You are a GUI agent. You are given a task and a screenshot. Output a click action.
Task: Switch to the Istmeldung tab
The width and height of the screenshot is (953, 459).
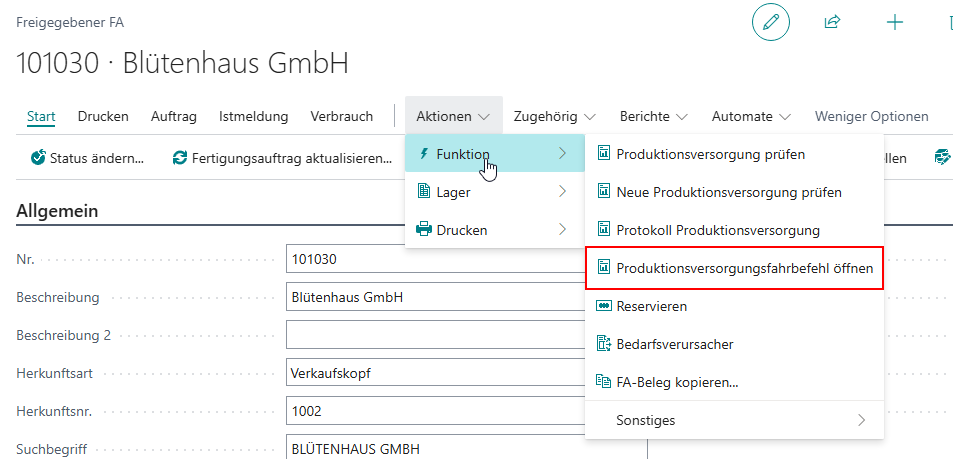253,116
